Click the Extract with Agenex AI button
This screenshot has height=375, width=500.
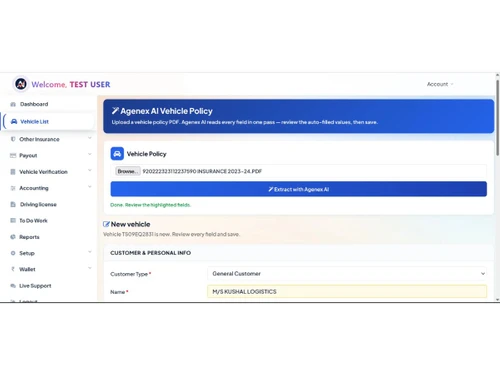299,189
